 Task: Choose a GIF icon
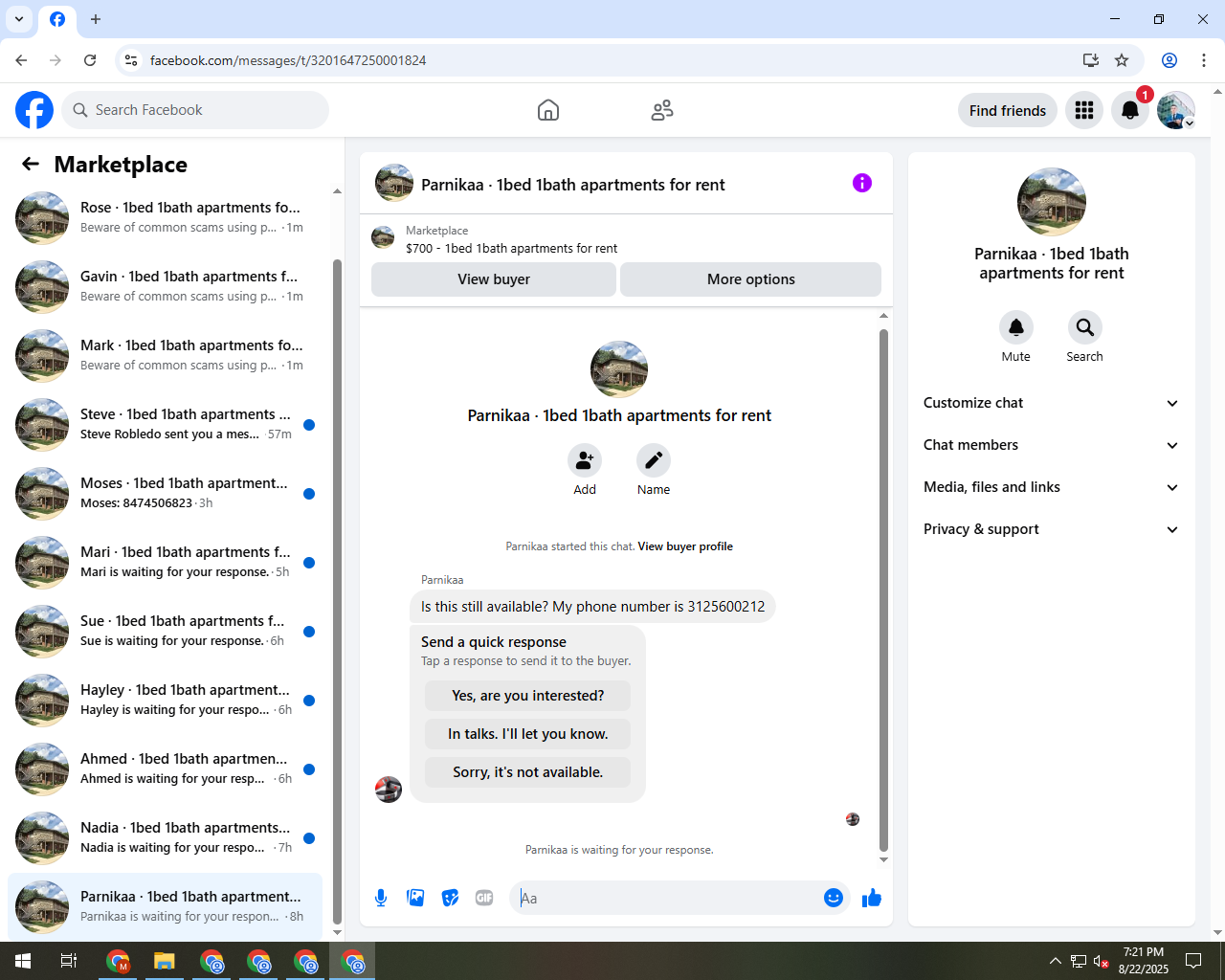[484, 898]
